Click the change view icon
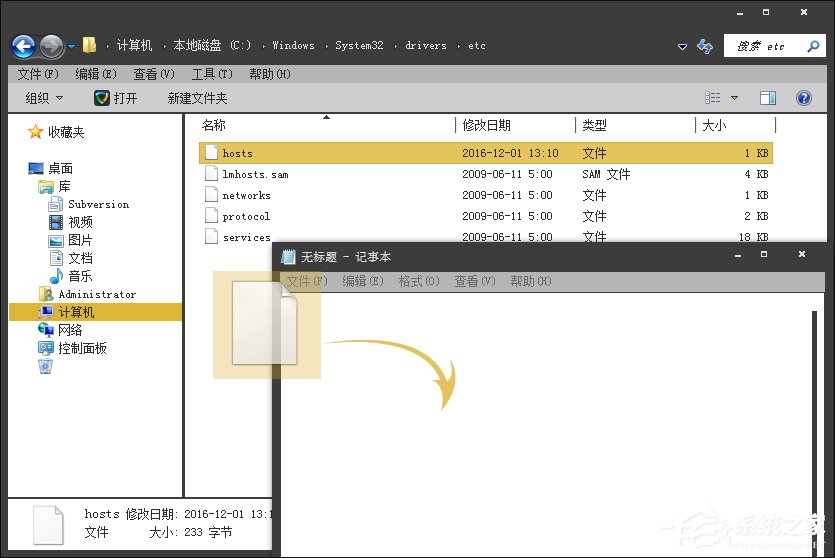835x558 pixels. click(x=713, y=98)
